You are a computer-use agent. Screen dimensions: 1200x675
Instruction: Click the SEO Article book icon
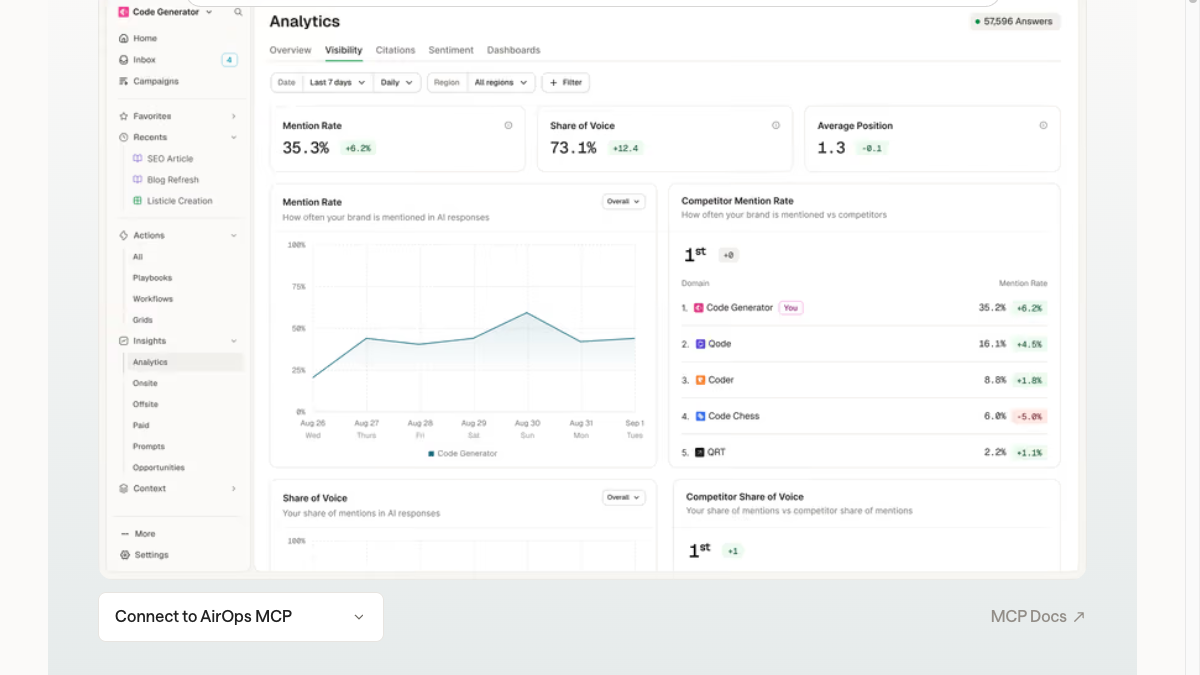pos(137,158)
